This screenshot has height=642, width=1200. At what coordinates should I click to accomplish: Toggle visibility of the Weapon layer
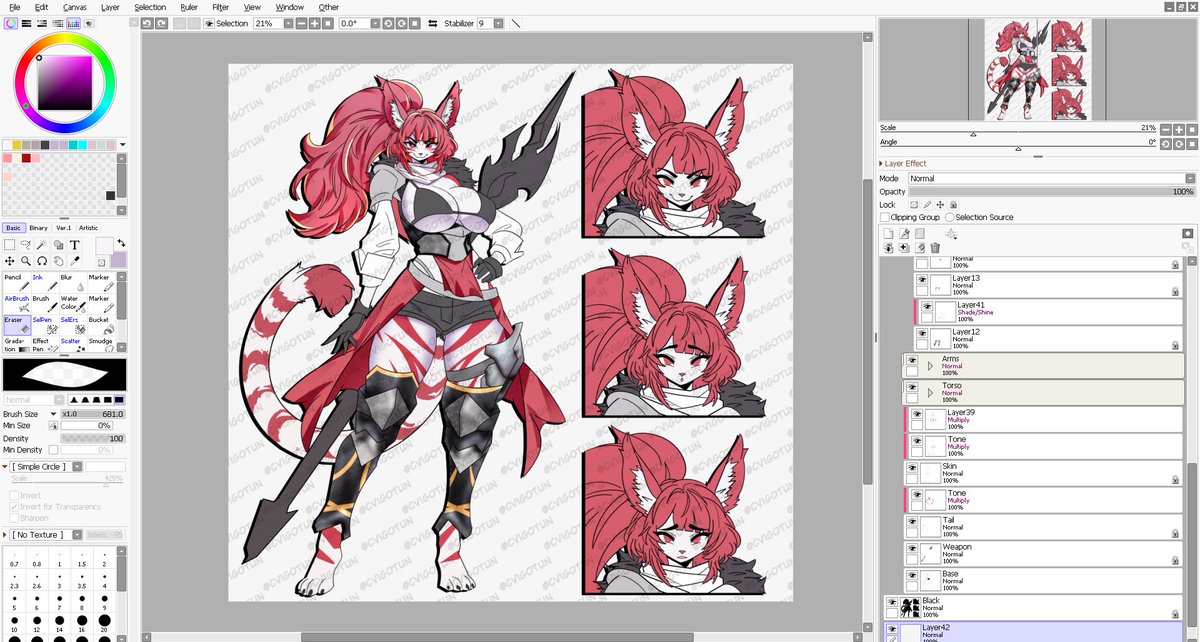(x=912, y=549)
